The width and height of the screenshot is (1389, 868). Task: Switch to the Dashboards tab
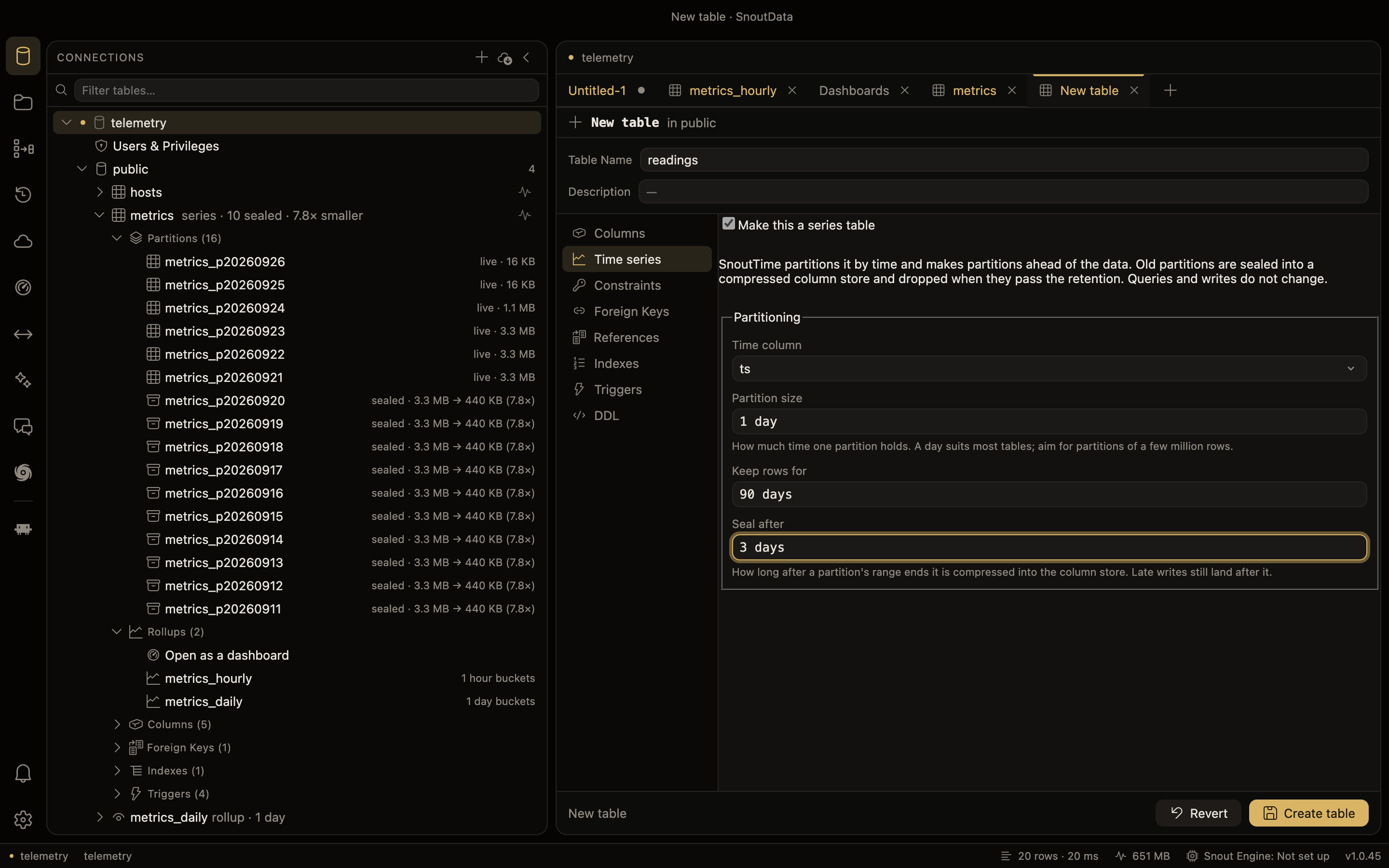(x=854, y=90)
